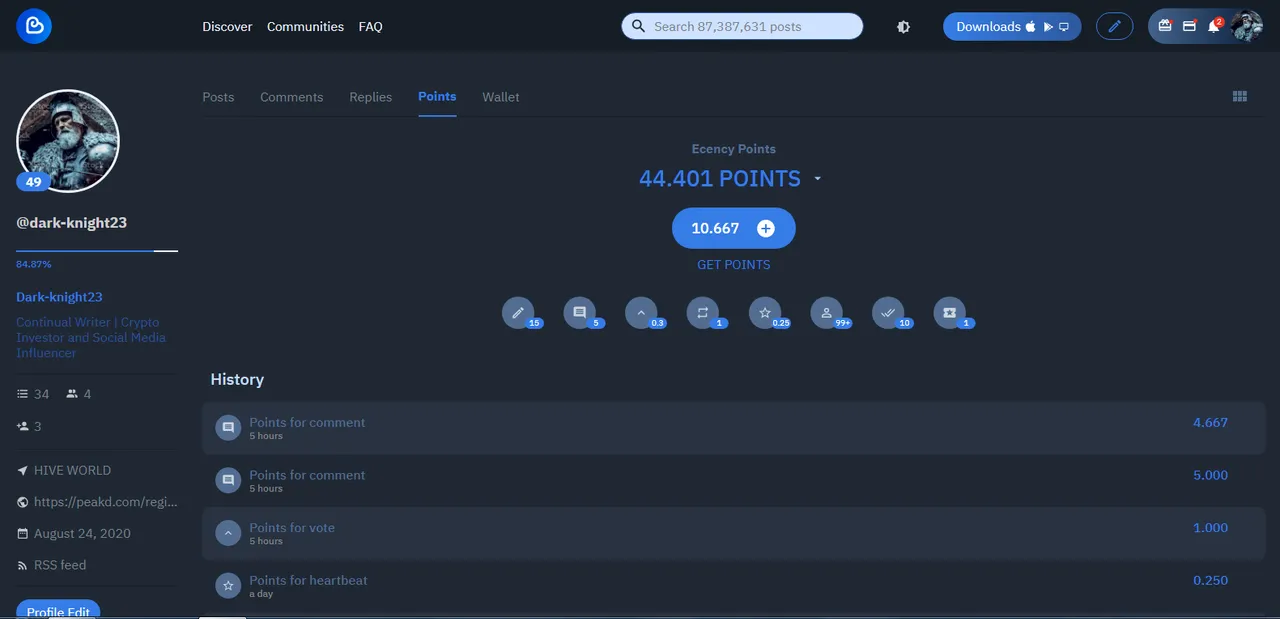Image resolution: width=1280 pixels, height=619 pixels.
Task: Switch to the Replies tab
Action: tap(370, 97)
